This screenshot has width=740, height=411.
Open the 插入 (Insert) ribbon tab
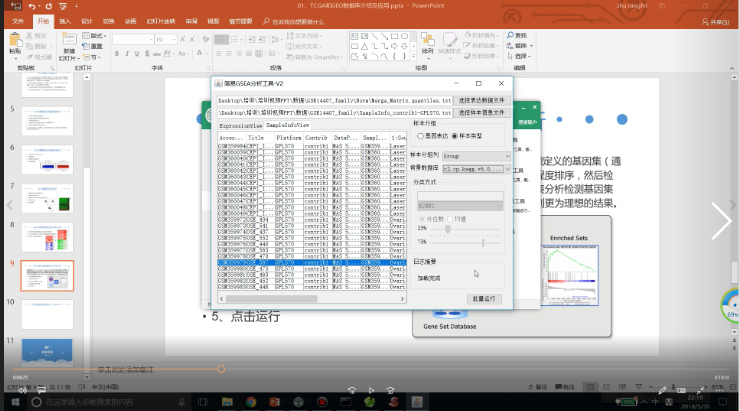64,20
